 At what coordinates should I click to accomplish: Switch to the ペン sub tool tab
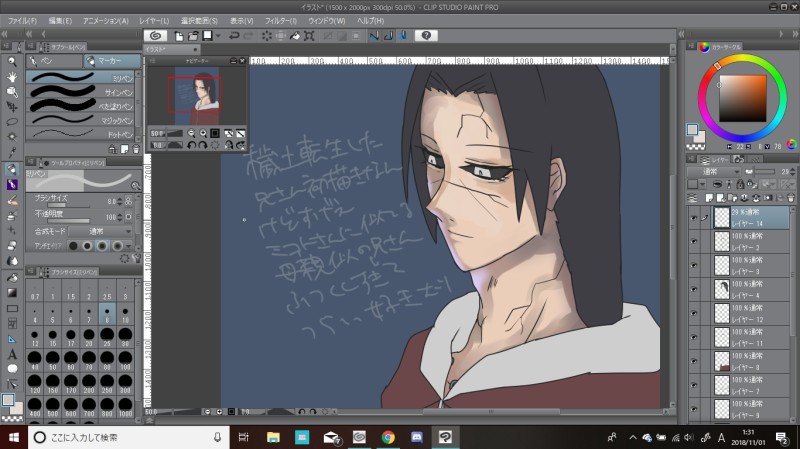[x=55, y=61]
